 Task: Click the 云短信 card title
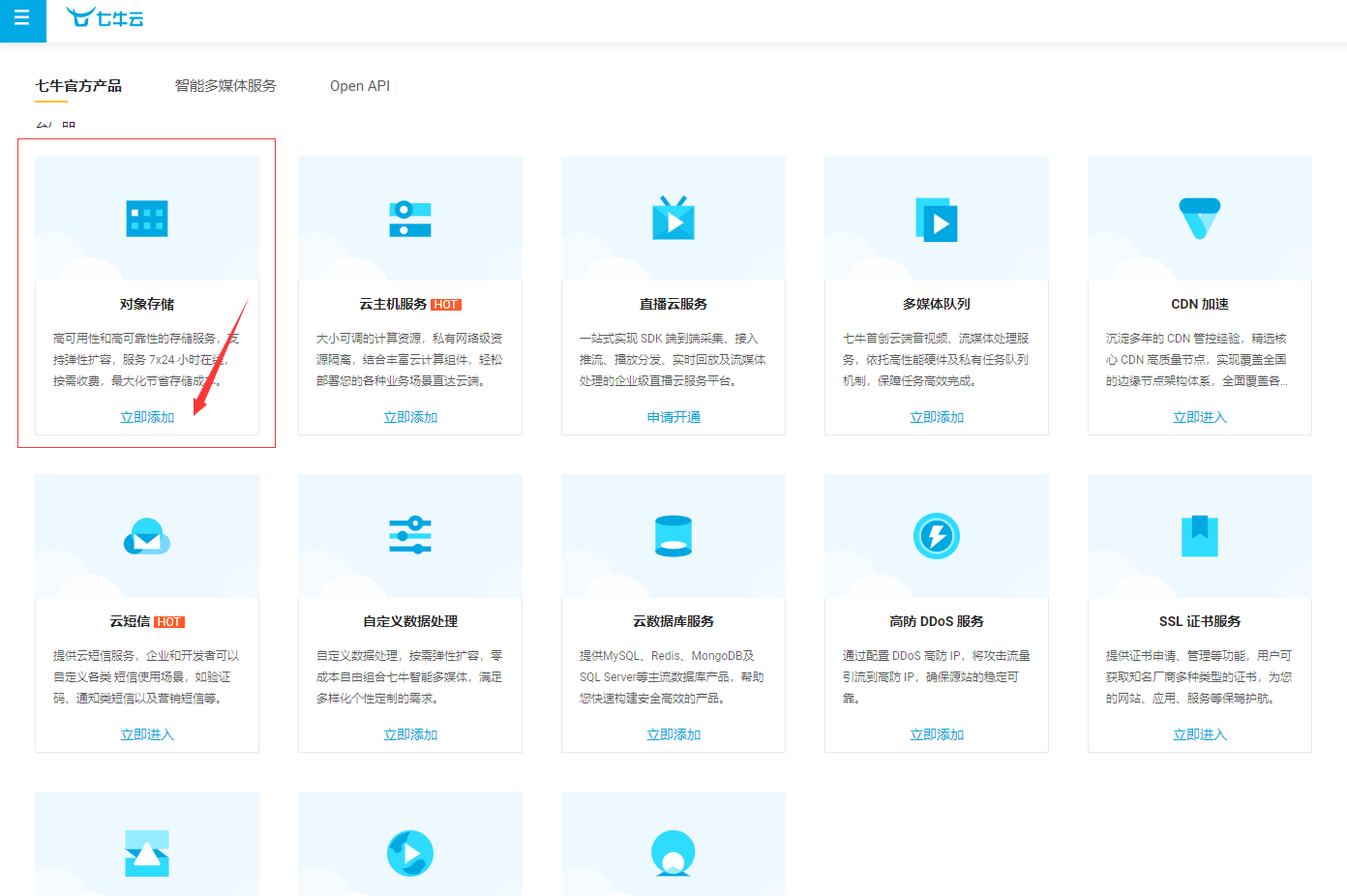point(130,621)
